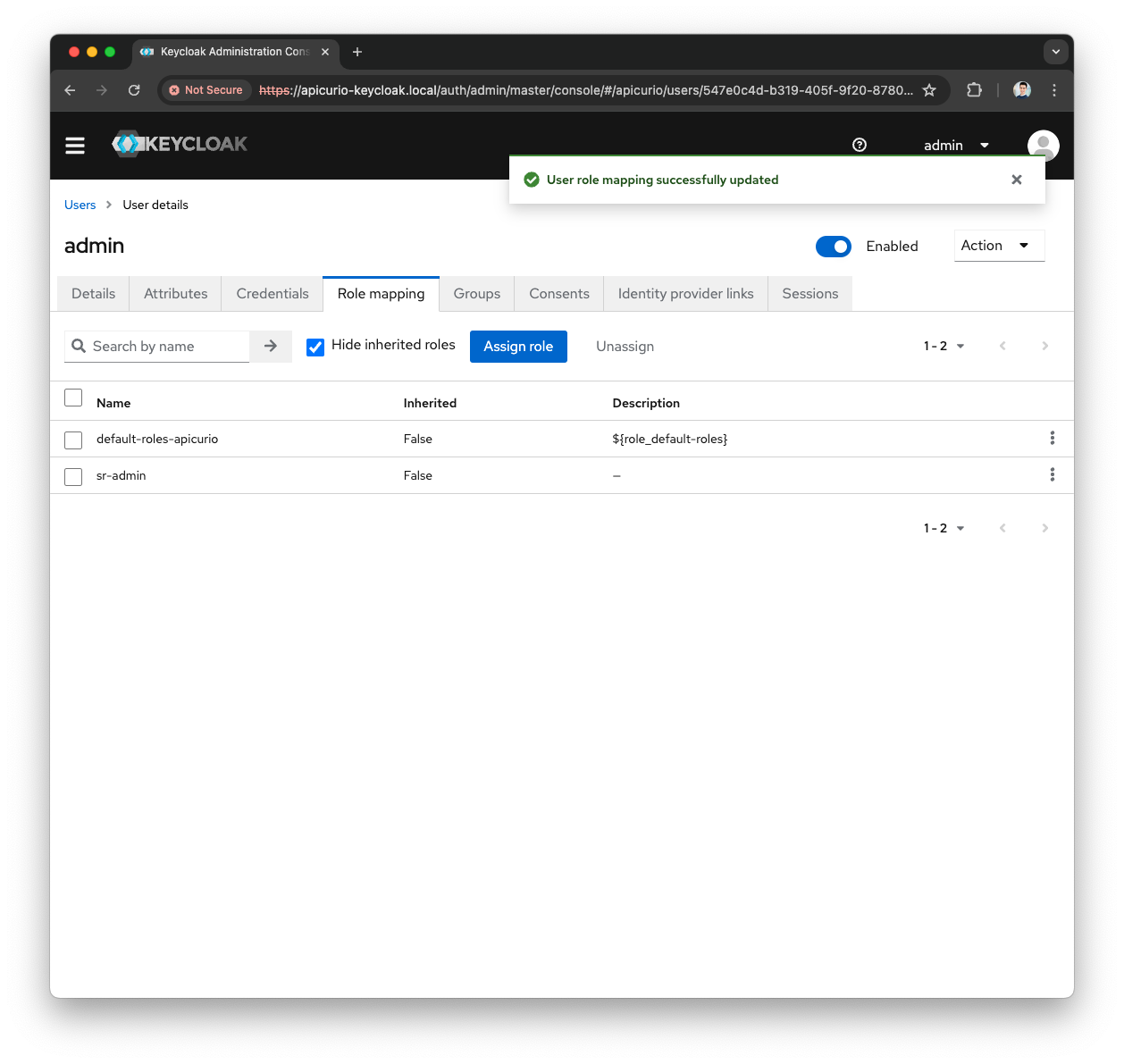
Task: Open the pagination 1-2 dropdown
Action: coord(943,346)
